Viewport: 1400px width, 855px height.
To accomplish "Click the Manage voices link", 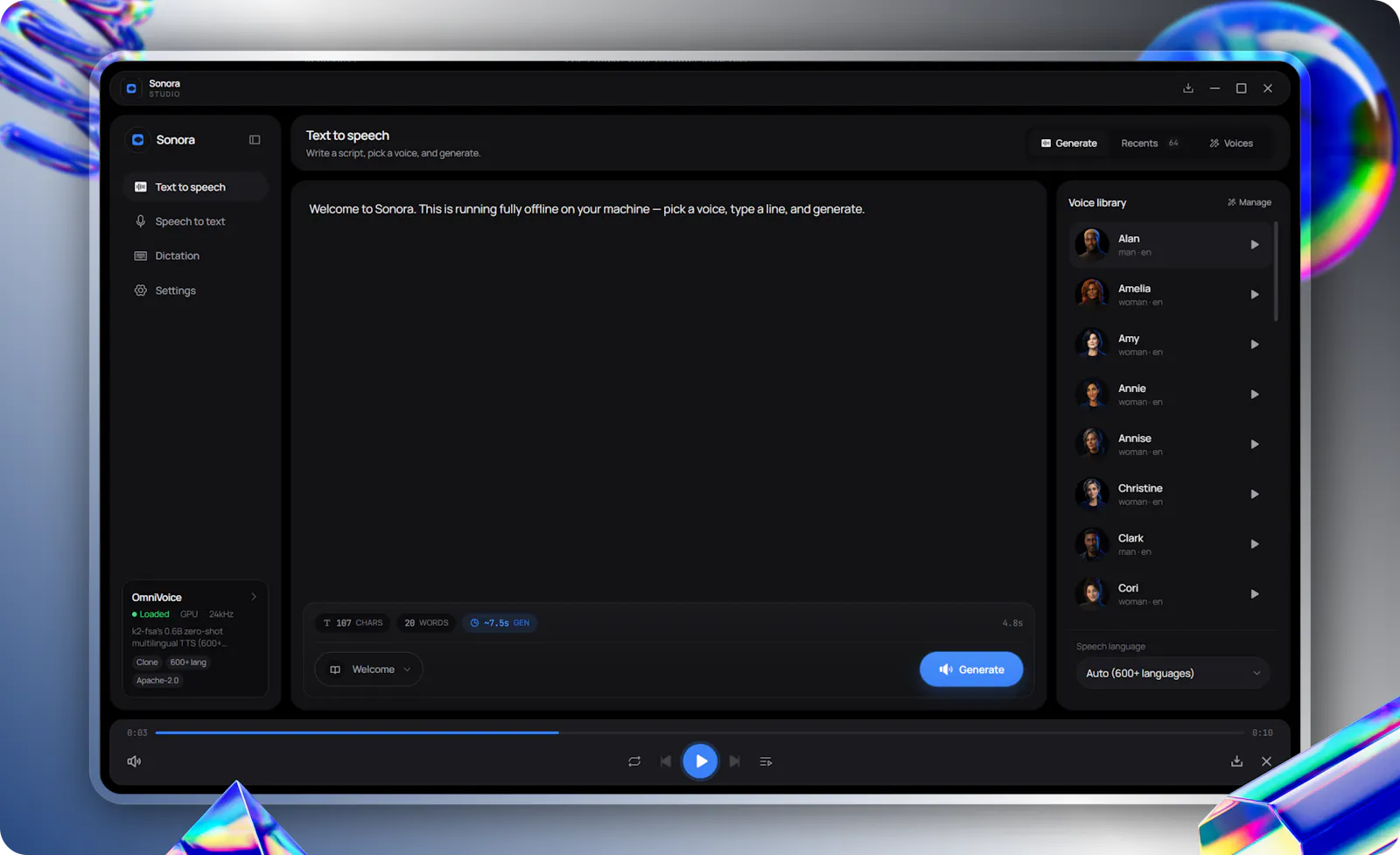I will coord(1249,202).
